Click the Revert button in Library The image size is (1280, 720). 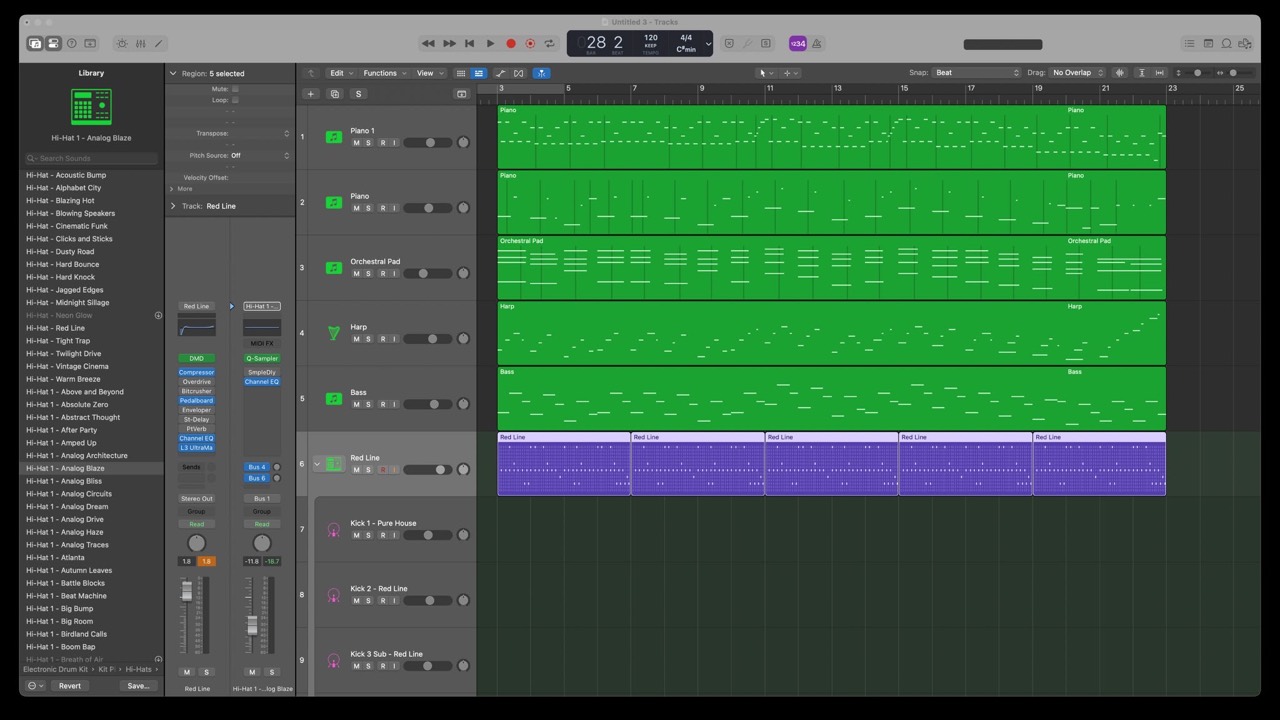[69, 686]
